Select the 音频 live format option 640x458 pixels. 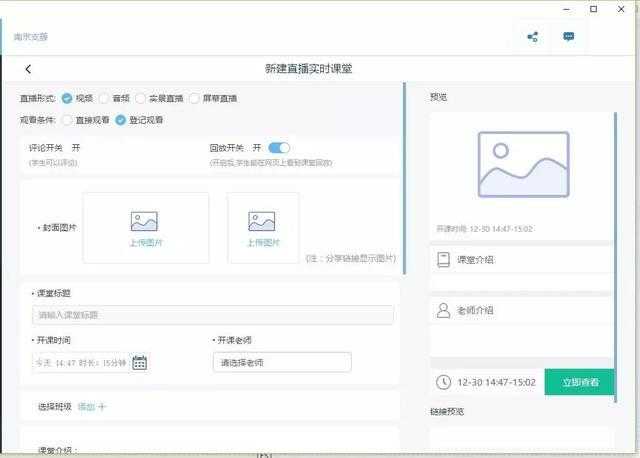pos(104,98)
